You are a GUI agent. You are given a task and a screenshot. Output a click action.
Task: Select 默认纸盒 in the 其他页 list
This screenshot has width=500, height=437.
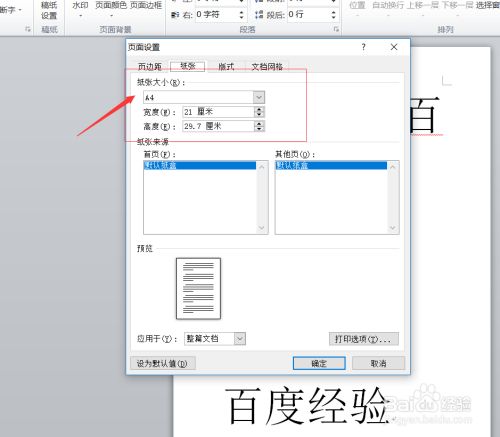click(331, 165)
